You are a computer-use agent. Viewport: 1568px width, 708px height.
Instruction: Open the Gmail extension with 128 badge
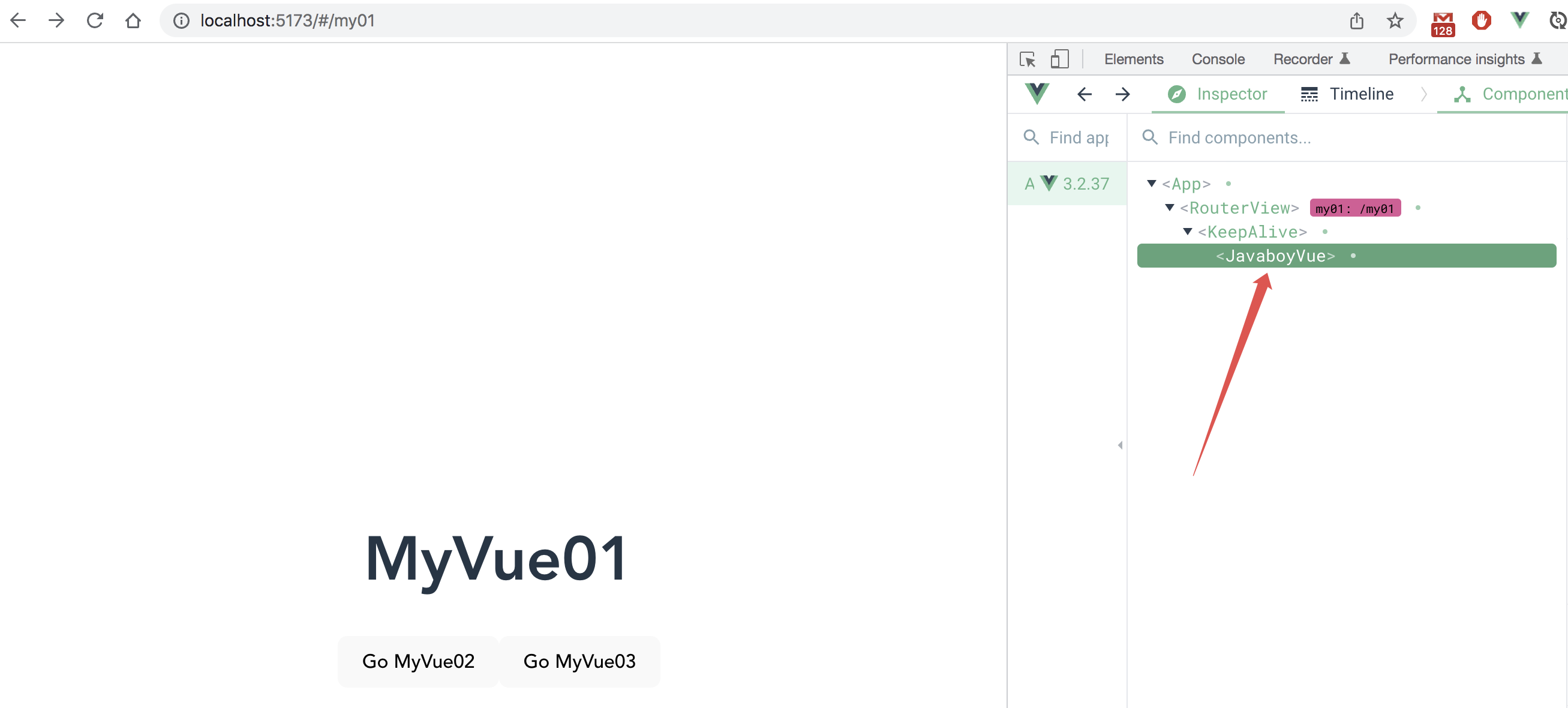click(x=1442, y=23)
